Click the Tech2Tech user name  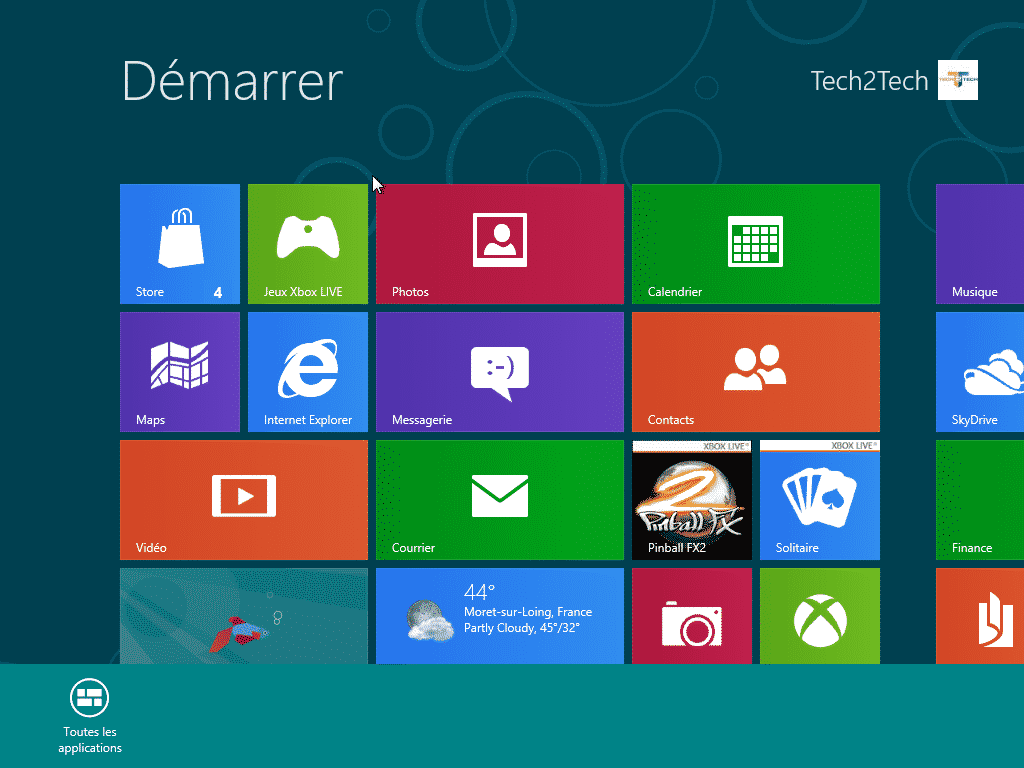[869, 81]
